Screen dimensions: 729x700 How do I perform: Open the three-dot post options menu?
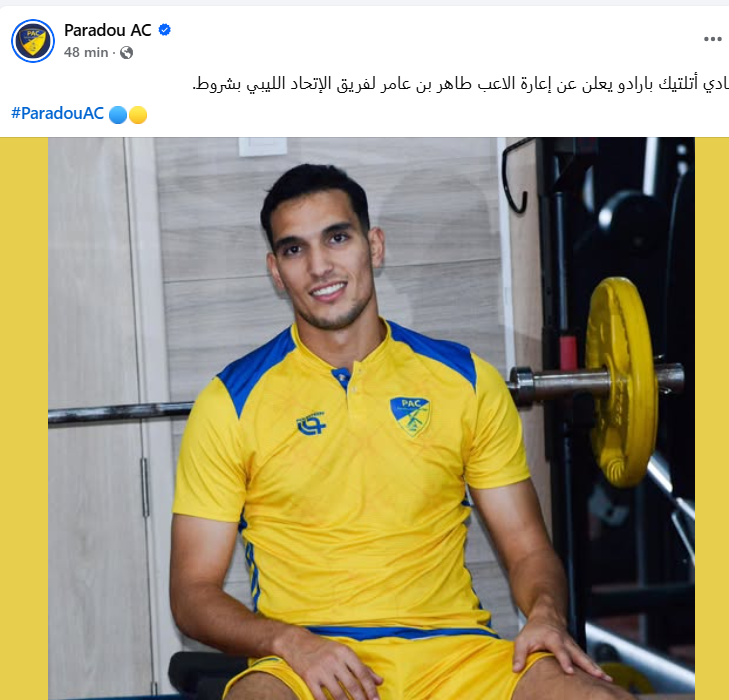(712, 39)
